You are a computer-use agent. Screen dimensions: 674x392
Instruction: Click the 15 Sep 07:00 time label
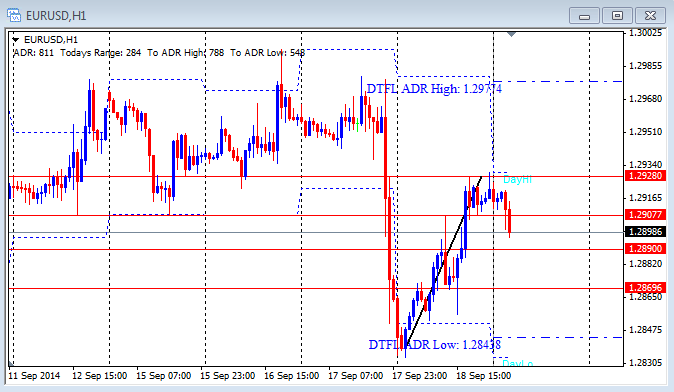[164, 376]
